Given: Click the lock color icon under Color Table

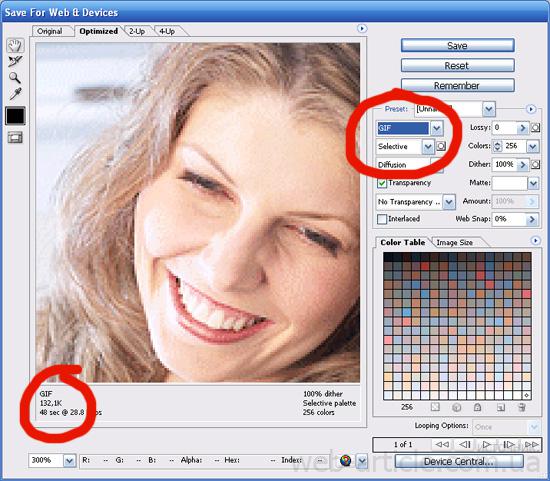Looking at the screenshot, I should 477,407.
